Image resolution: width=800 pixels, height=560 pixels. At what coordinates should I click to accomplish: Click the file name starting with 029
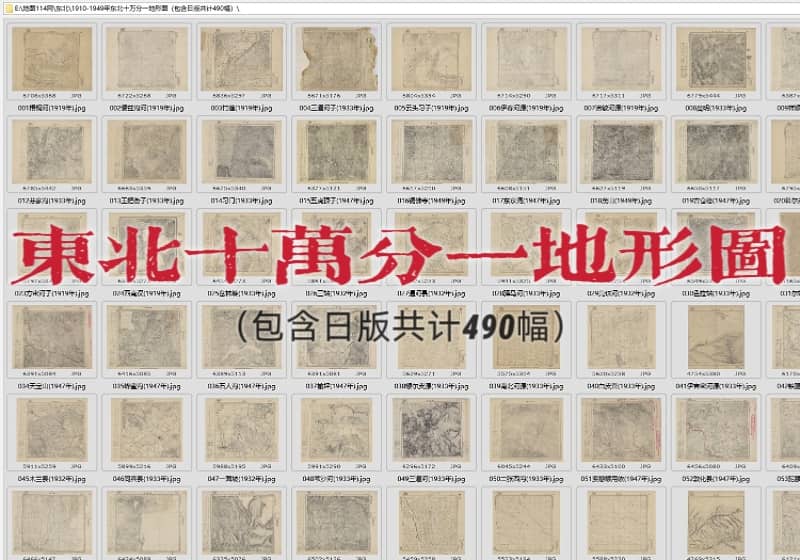621,294
